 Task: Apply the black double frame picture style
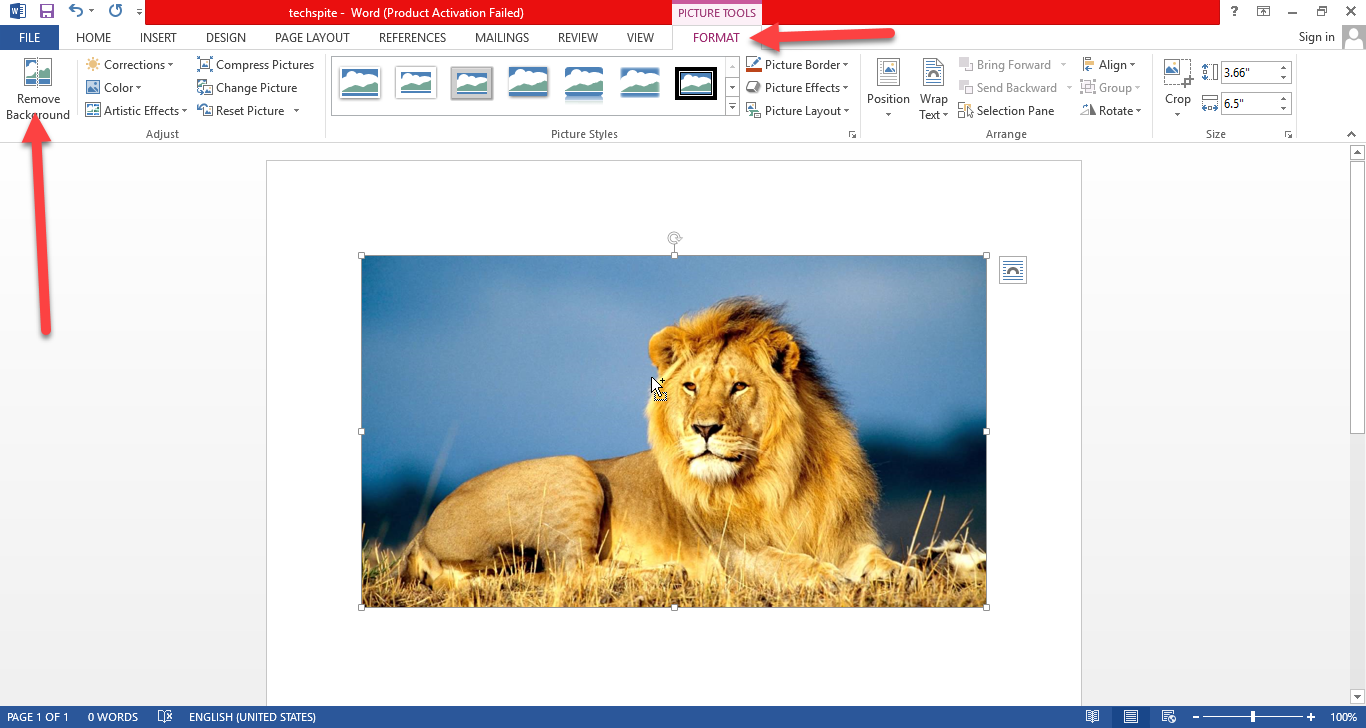pos(696,83)
